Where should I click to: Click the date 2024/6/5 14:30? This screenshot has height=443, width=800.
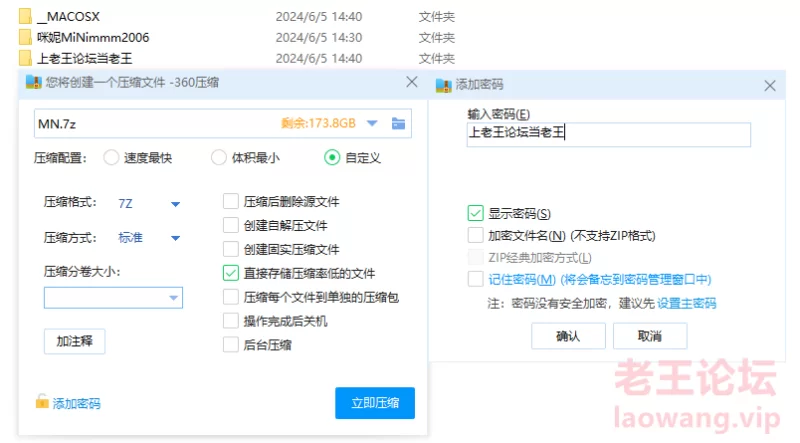319,38
